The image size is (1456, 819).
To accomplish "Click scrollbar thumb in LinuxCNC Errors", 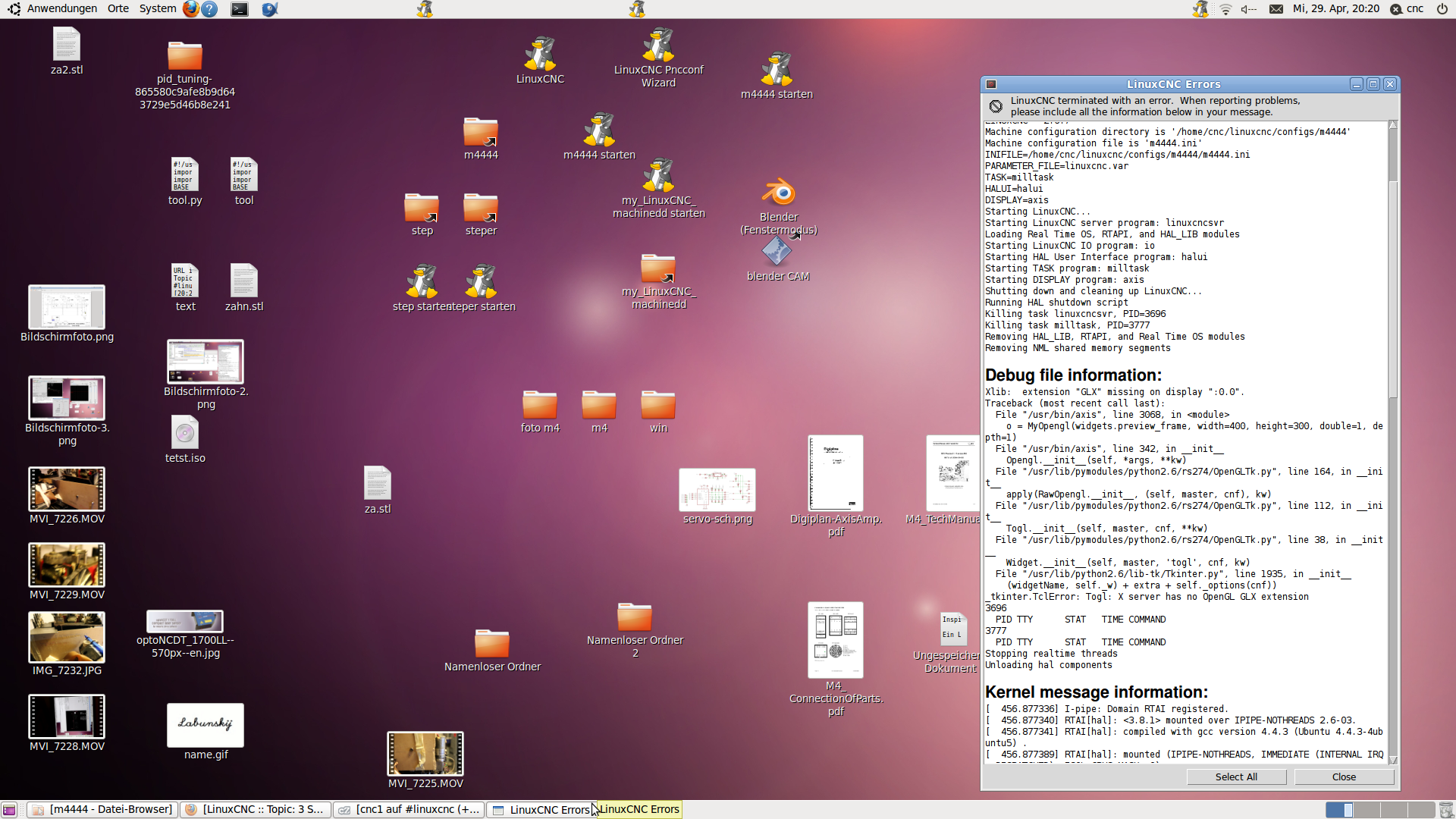I will point(1393,288).
